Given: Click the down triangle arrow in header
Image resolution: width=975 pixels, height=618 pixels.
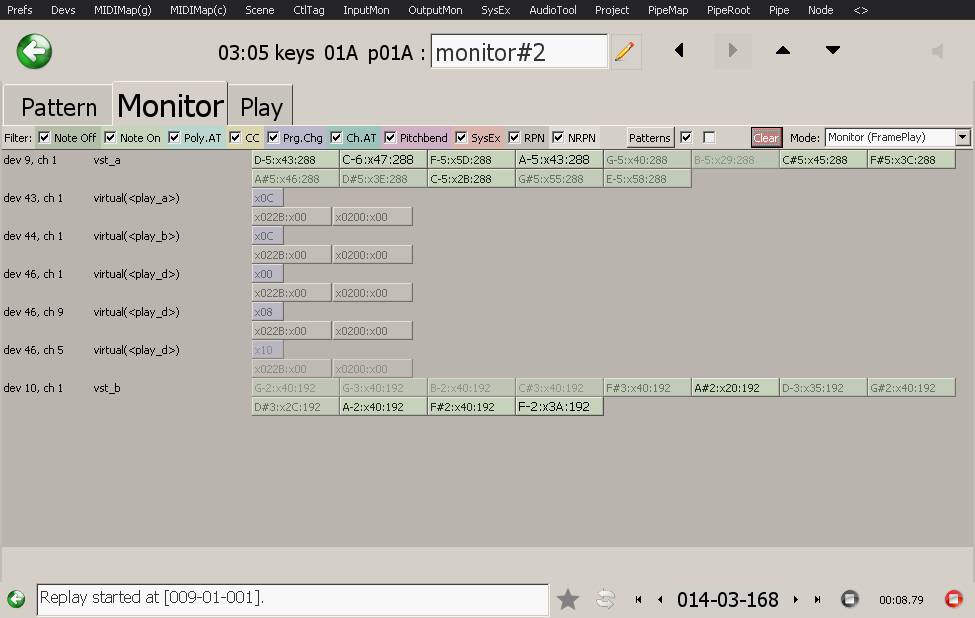Looking at the screenshot, I should [833, 51].
